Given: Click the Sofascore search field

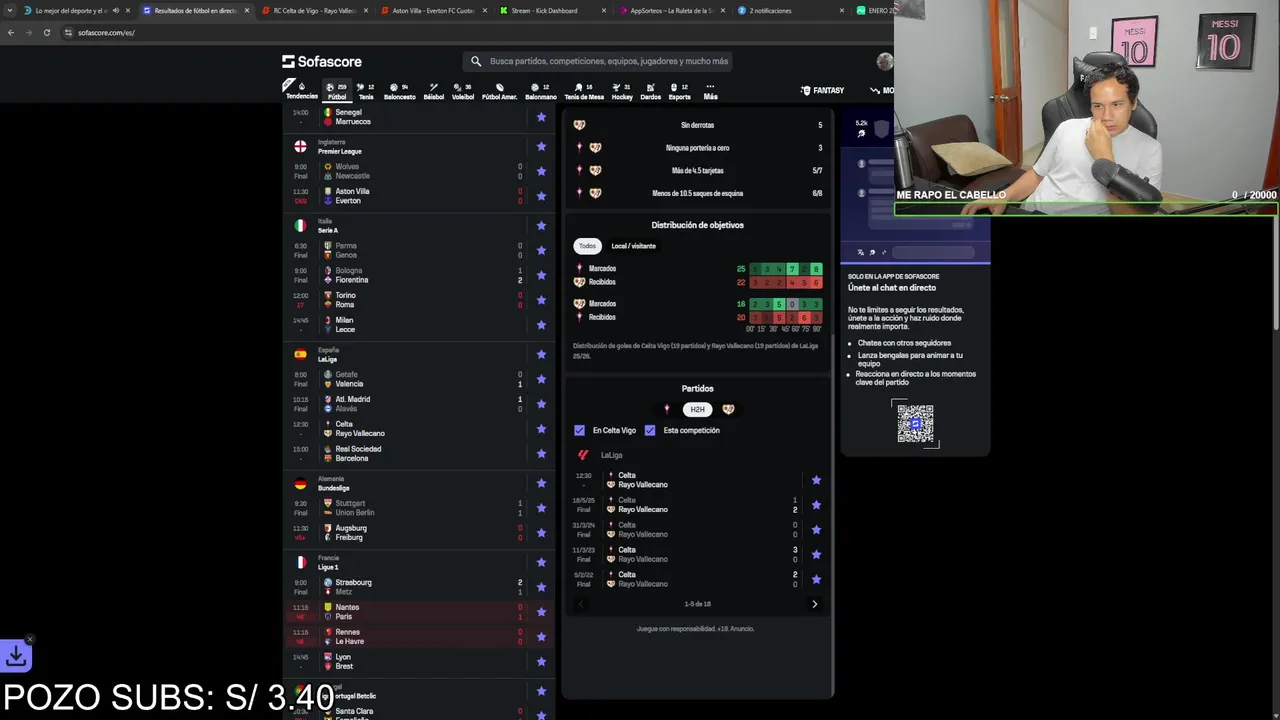Looking at the screenshot, I should coord(600,61).
